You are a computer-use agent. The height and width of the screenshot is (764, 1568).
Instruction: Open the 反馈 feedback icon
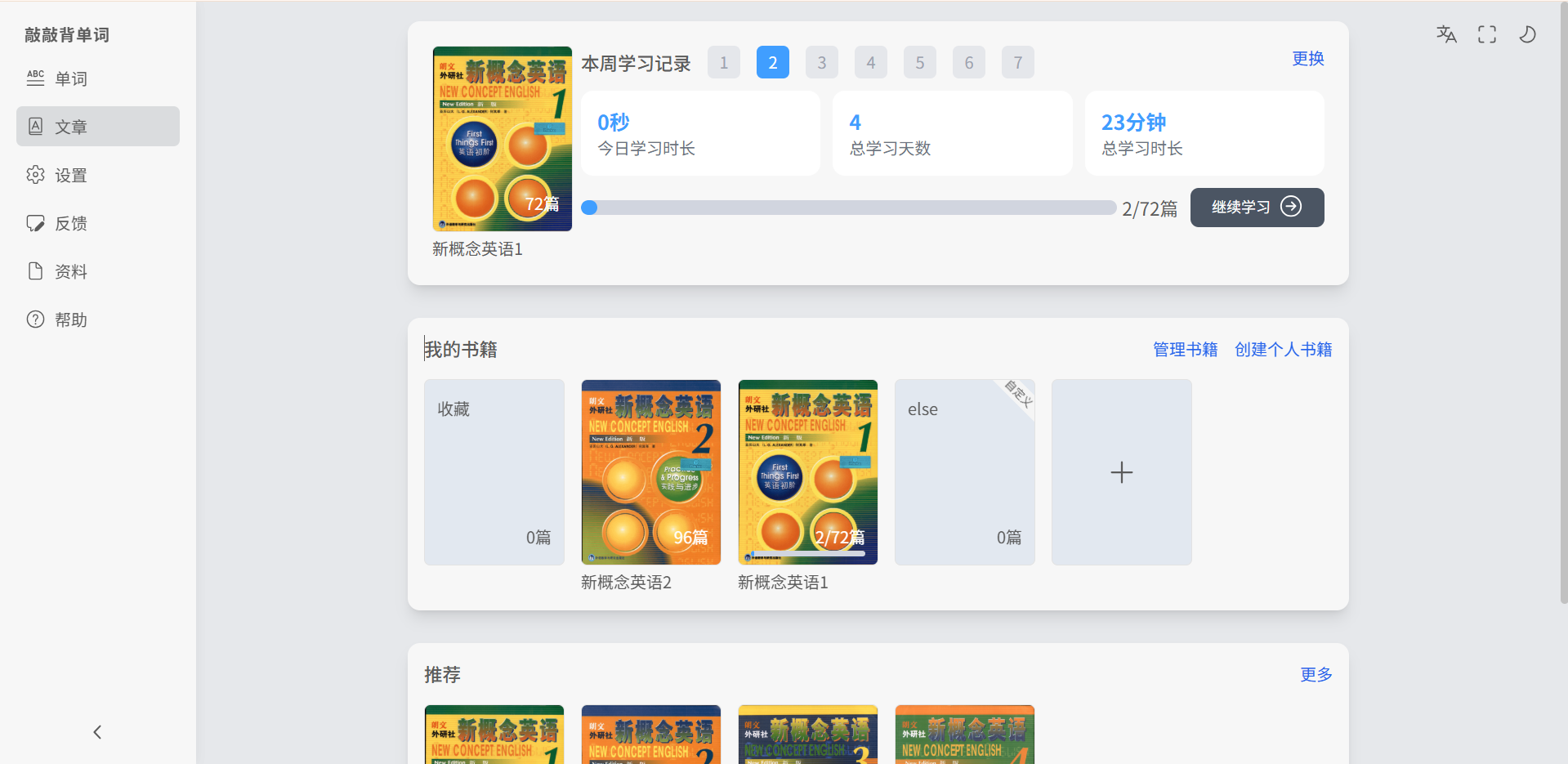35,223
